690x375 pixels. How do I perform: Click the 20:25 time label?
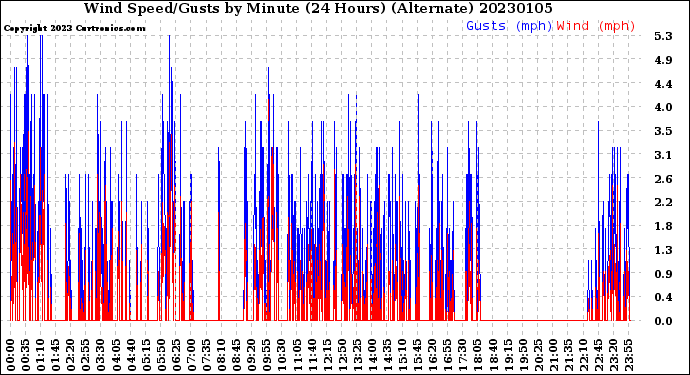pos(537,355)
